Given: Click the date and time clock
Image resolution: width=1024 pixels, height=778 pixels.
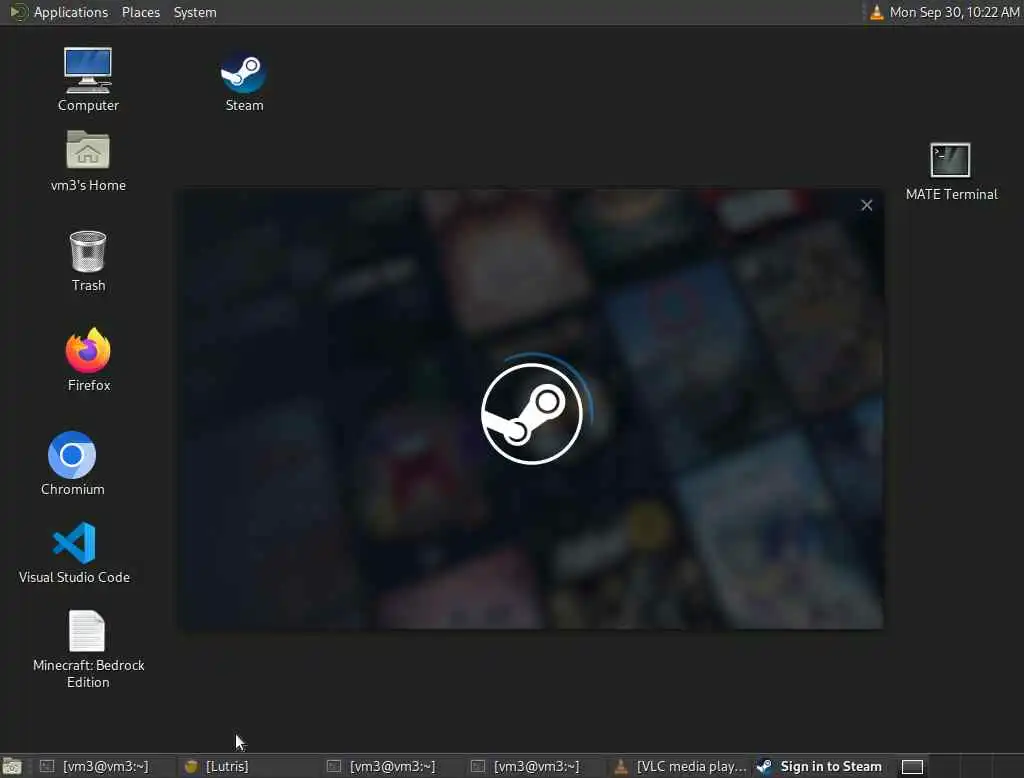Looking at the screenshot, I should [954, 12].
